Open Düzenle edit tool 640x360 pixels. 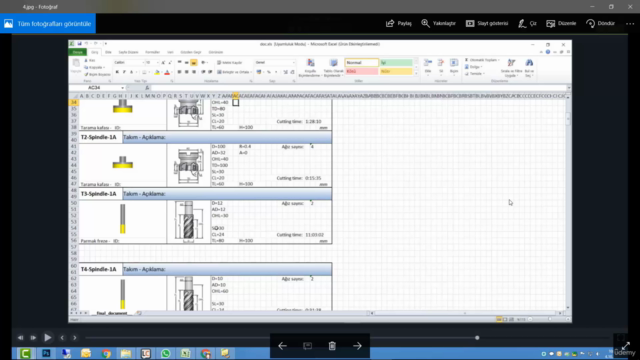tap(561, 23)
